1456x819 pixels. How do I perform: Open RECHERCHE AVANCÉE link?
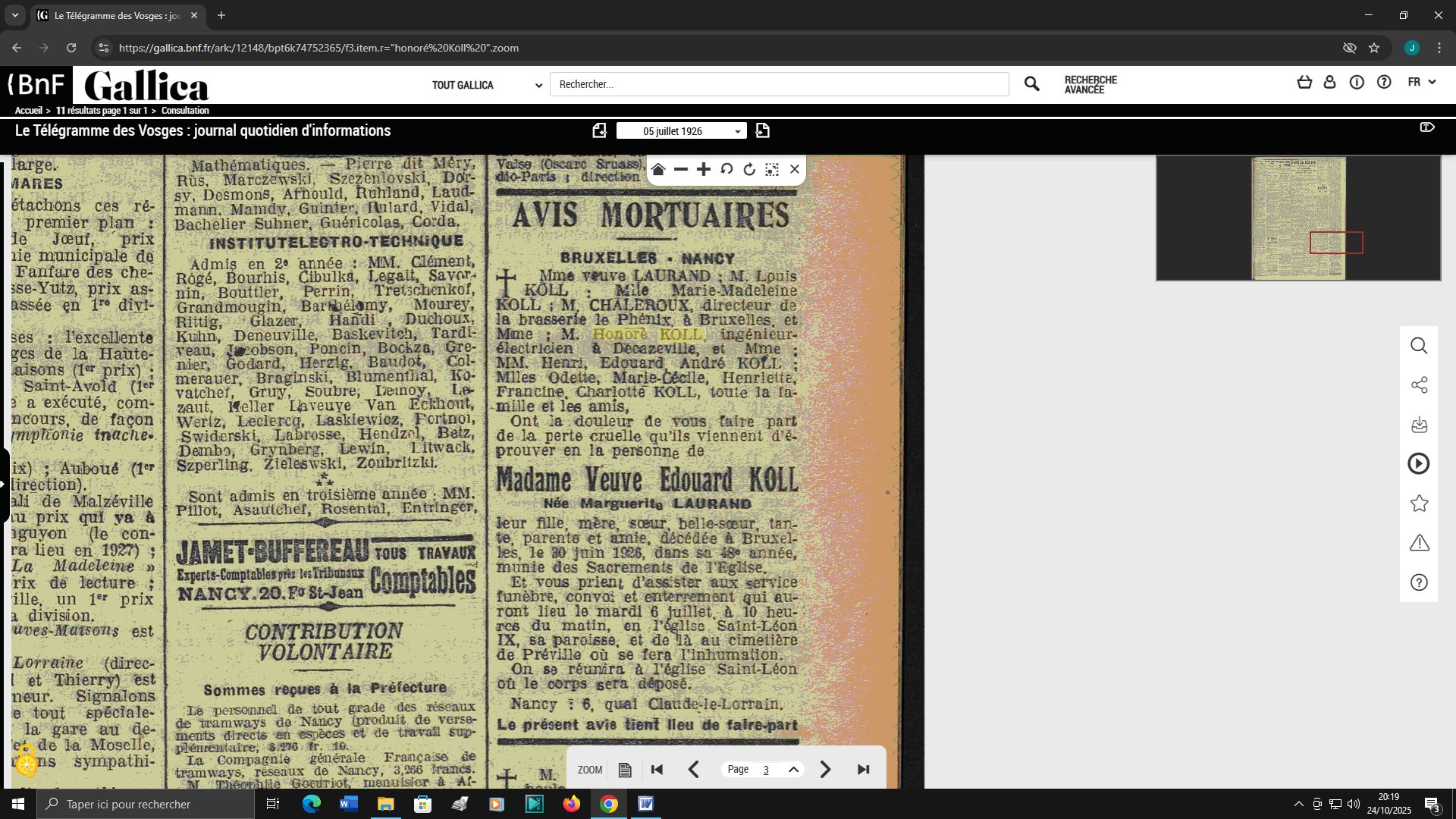point(1090,85)
